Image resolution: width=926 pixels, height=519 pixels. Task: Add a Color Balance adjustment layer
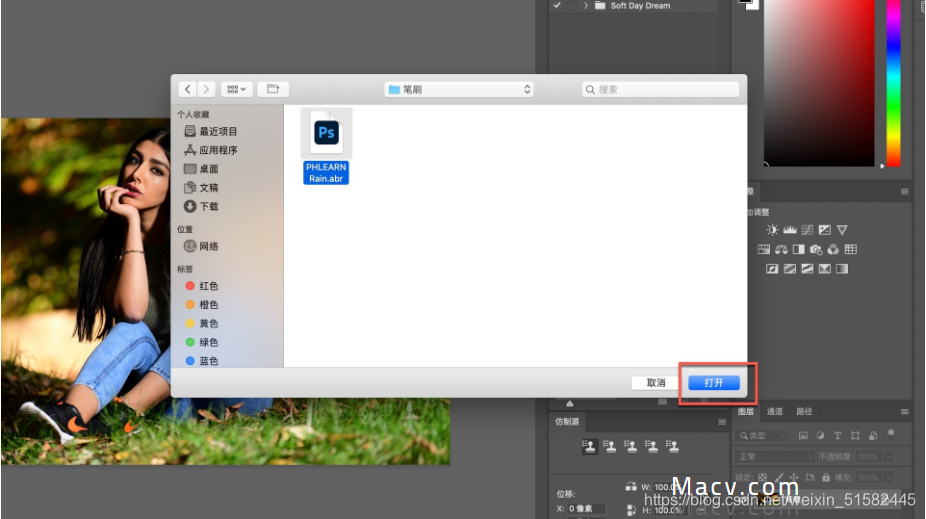click(781, 249)
